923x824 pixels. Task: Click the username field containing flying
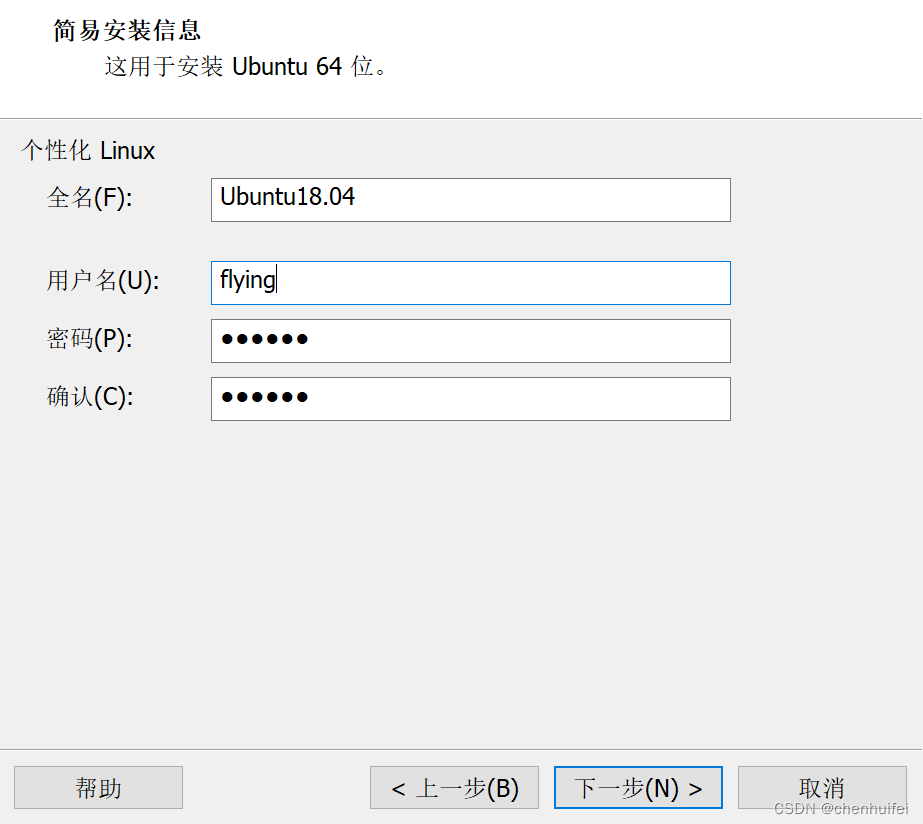[470, 283]
